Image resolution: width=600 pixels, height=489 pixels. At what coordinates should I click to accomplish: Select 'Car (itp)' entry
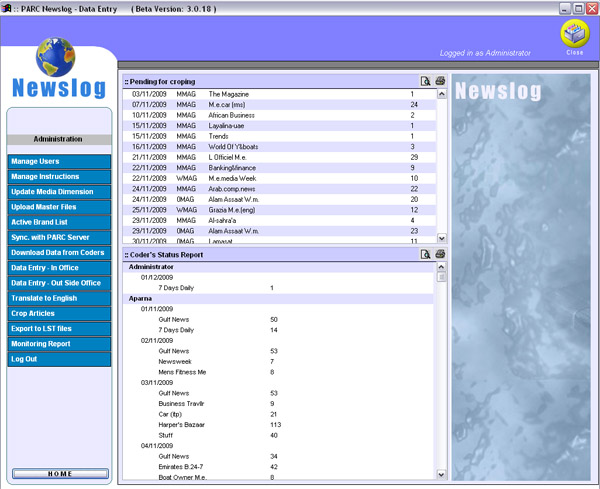coord(170,414)
